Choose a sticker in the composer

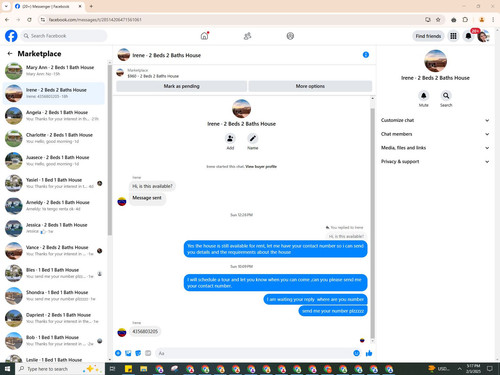pyautogui.click(x=138, y=353)
